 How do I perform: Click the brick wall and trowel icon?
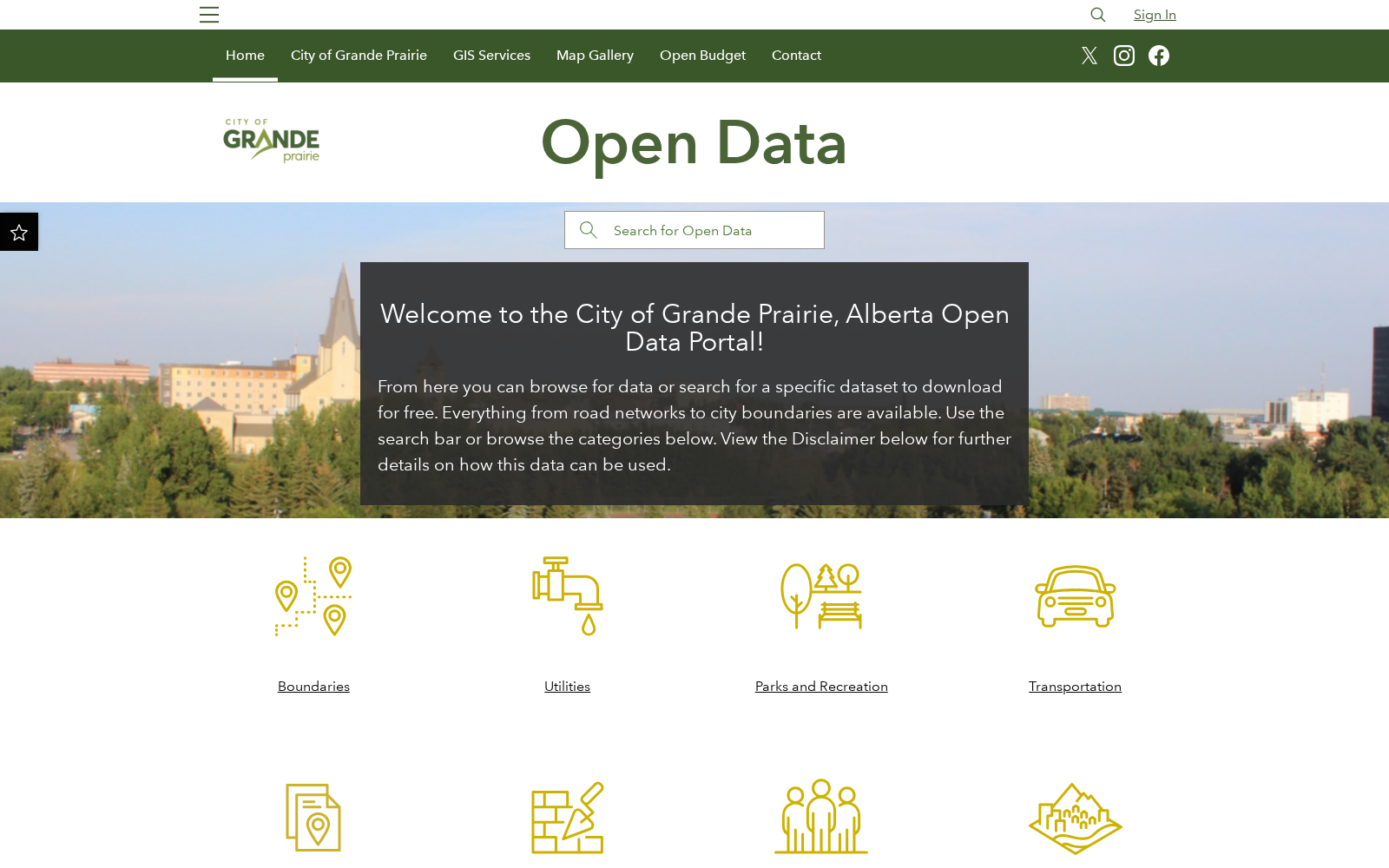pos(568,818)
